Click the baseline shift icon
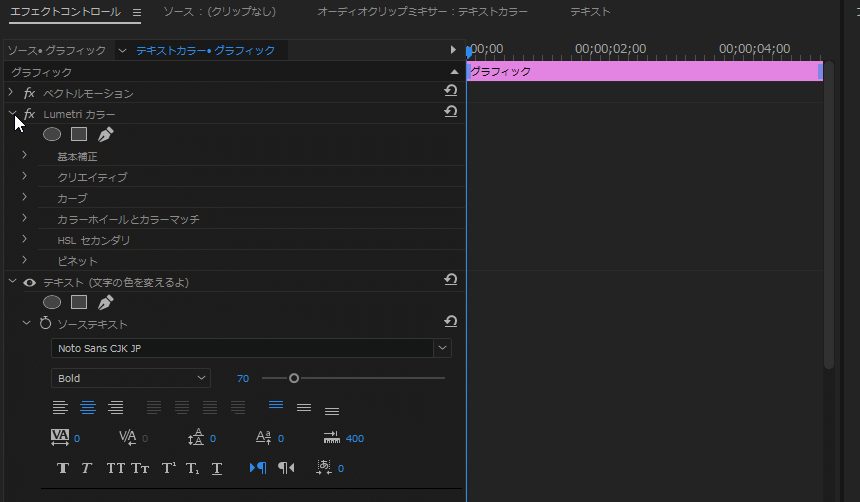The width and height of the screenshot is (860, 502). tap(263, 437)
